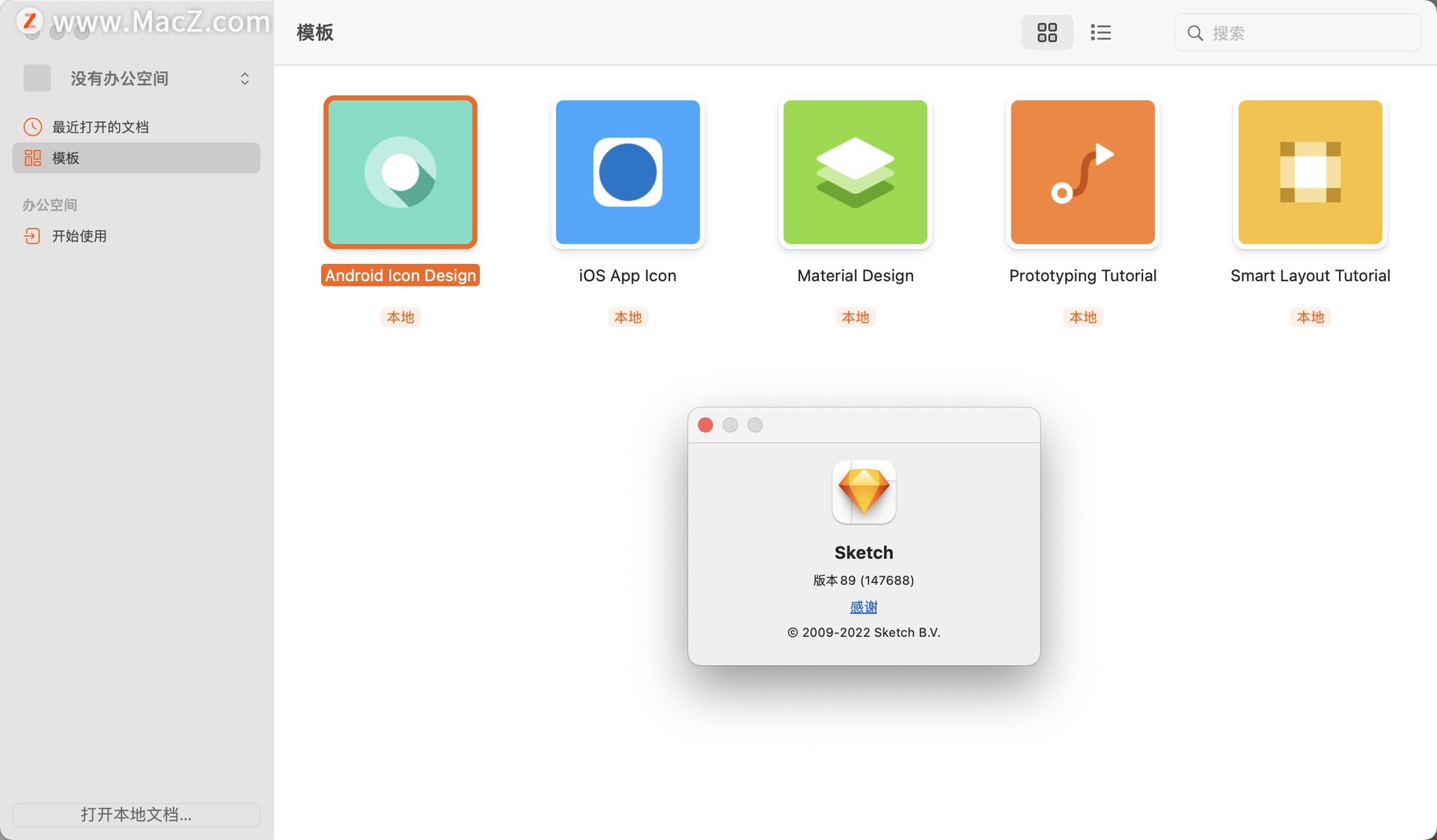Screen dimensions: 1437x840
Task: Switch to grid view layout
Action: 1046,32
